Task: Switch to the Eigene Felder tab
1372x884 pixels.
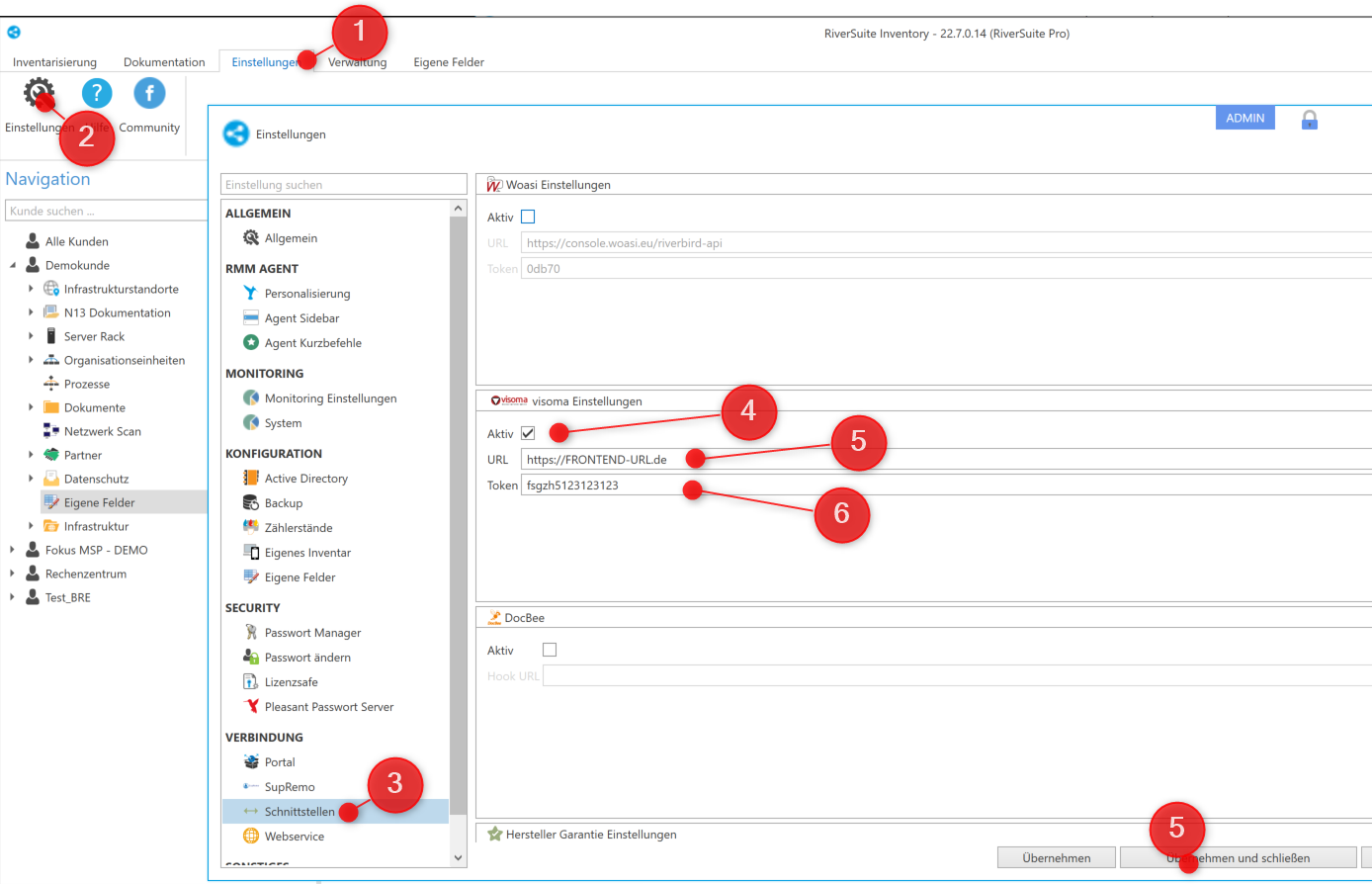Action: click(449, 62)
